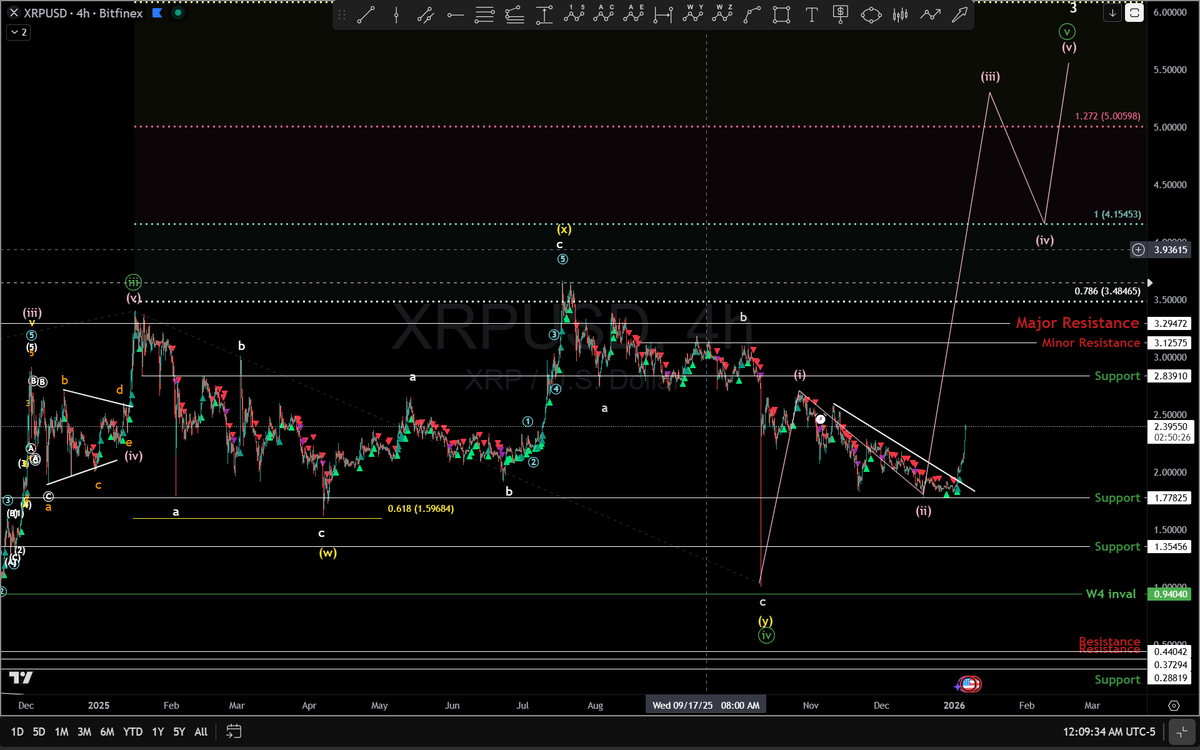Click the US flag economic event marker

coord(971,684)
